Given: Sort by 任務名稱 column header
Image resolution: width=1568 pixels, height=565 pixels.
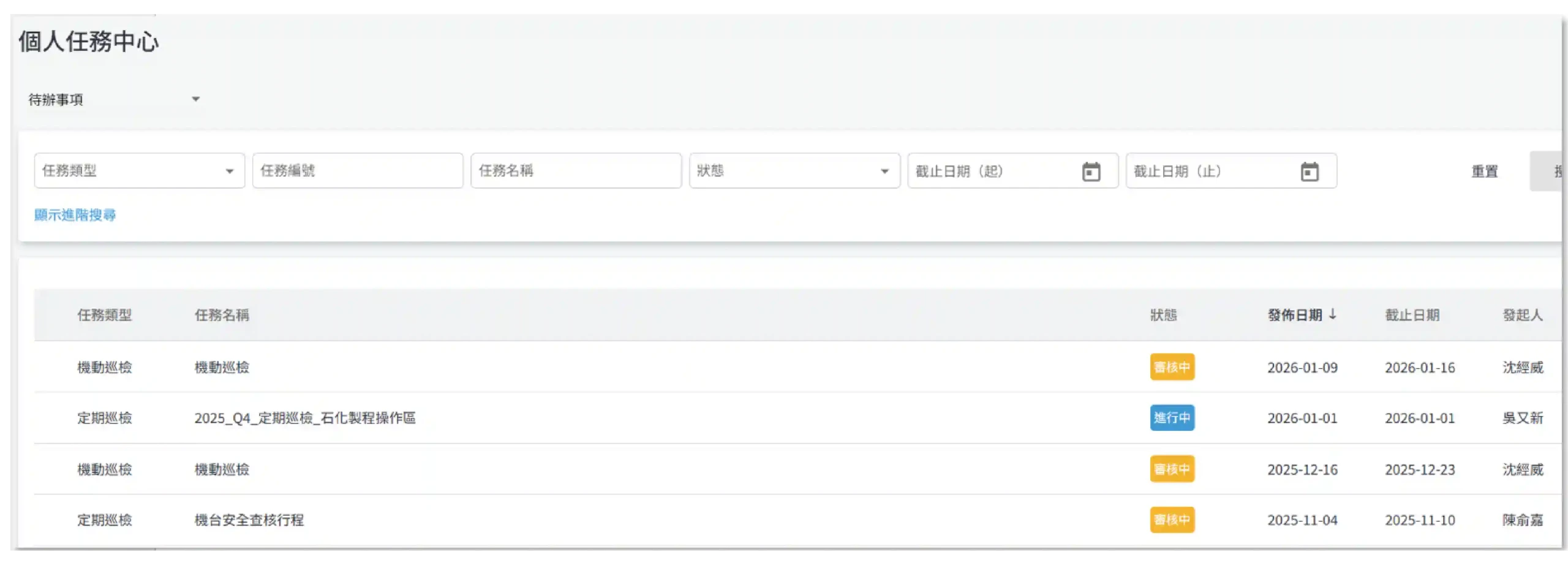Looking at the screenshot, I should pyautogui.click(x=222, y=315).
